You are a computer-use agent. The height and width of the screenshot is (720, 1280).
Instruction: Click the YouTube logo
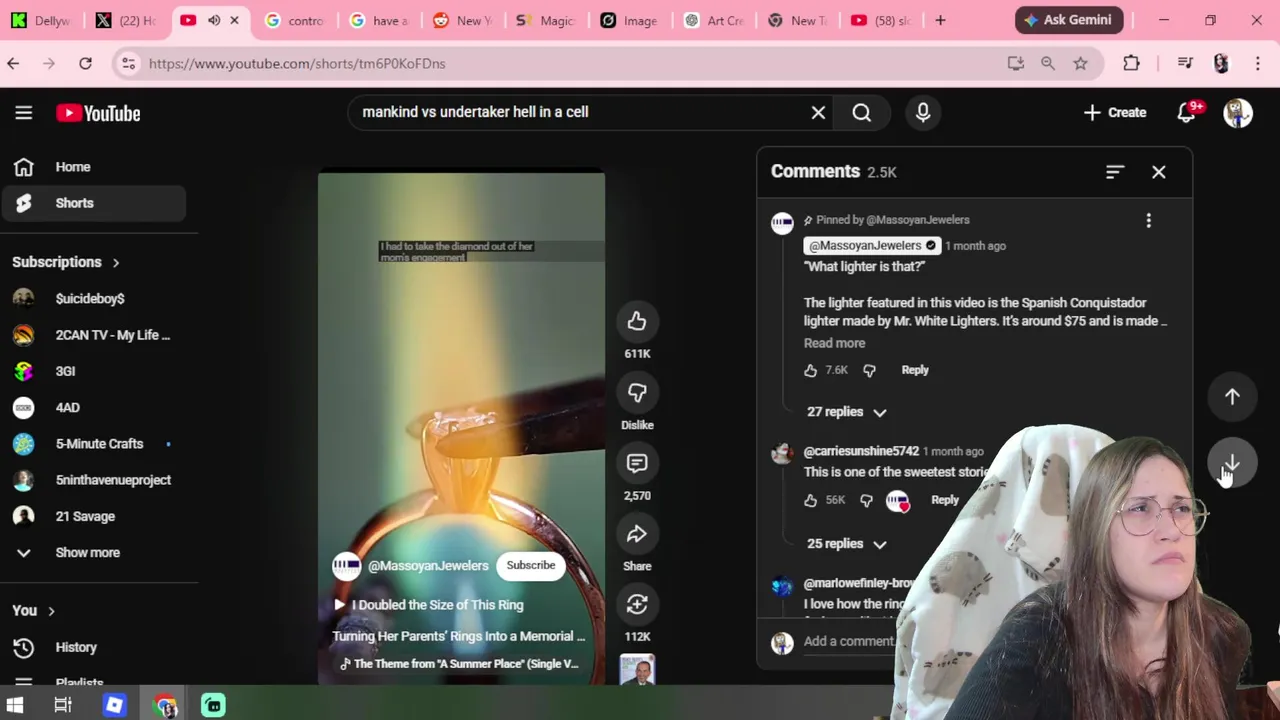tap(98, 113)
